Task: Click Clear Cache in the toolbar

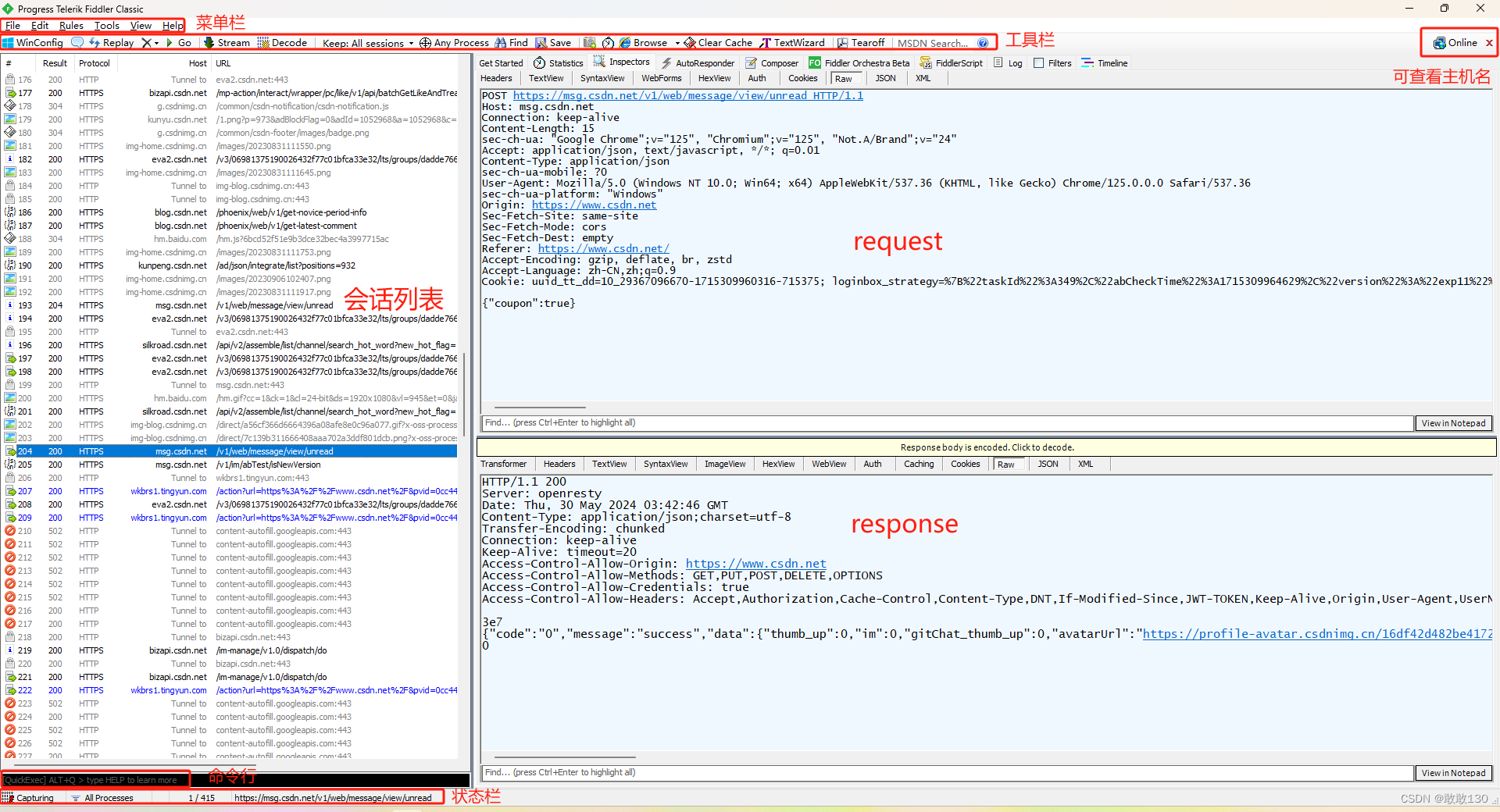Action: [x=719, y=43]
